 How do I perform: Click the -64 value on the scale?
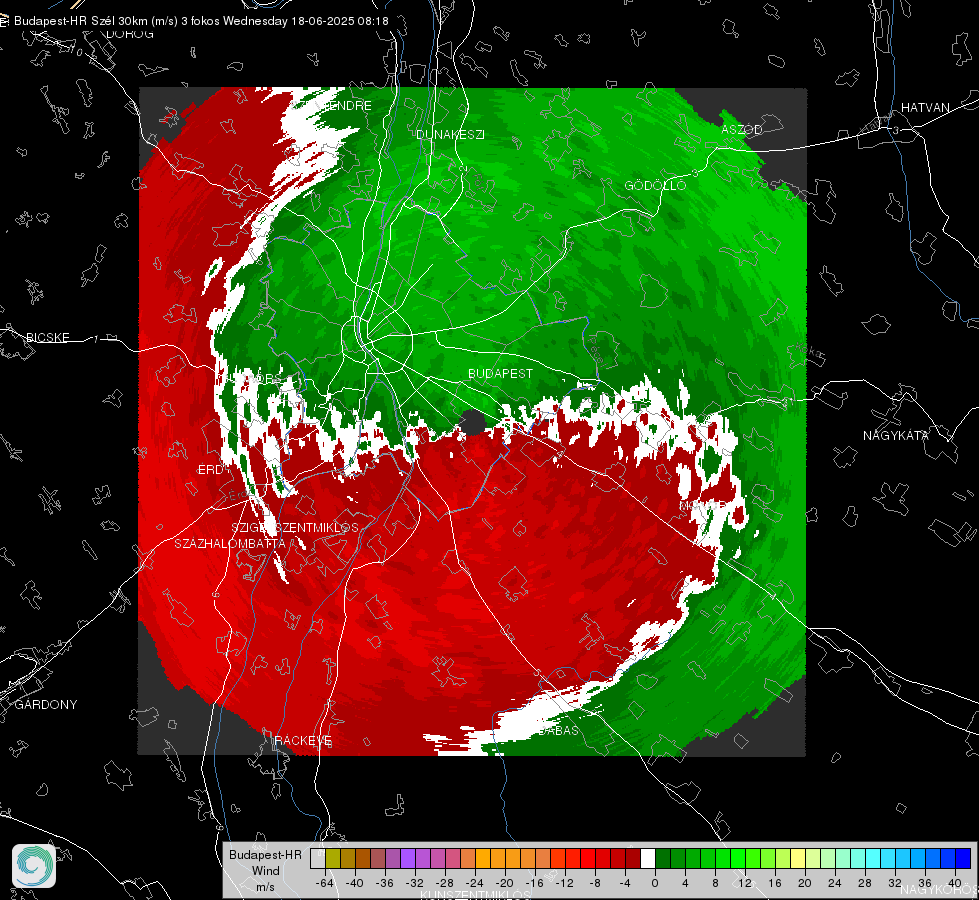pyautogui.click(x=325, y=883)
